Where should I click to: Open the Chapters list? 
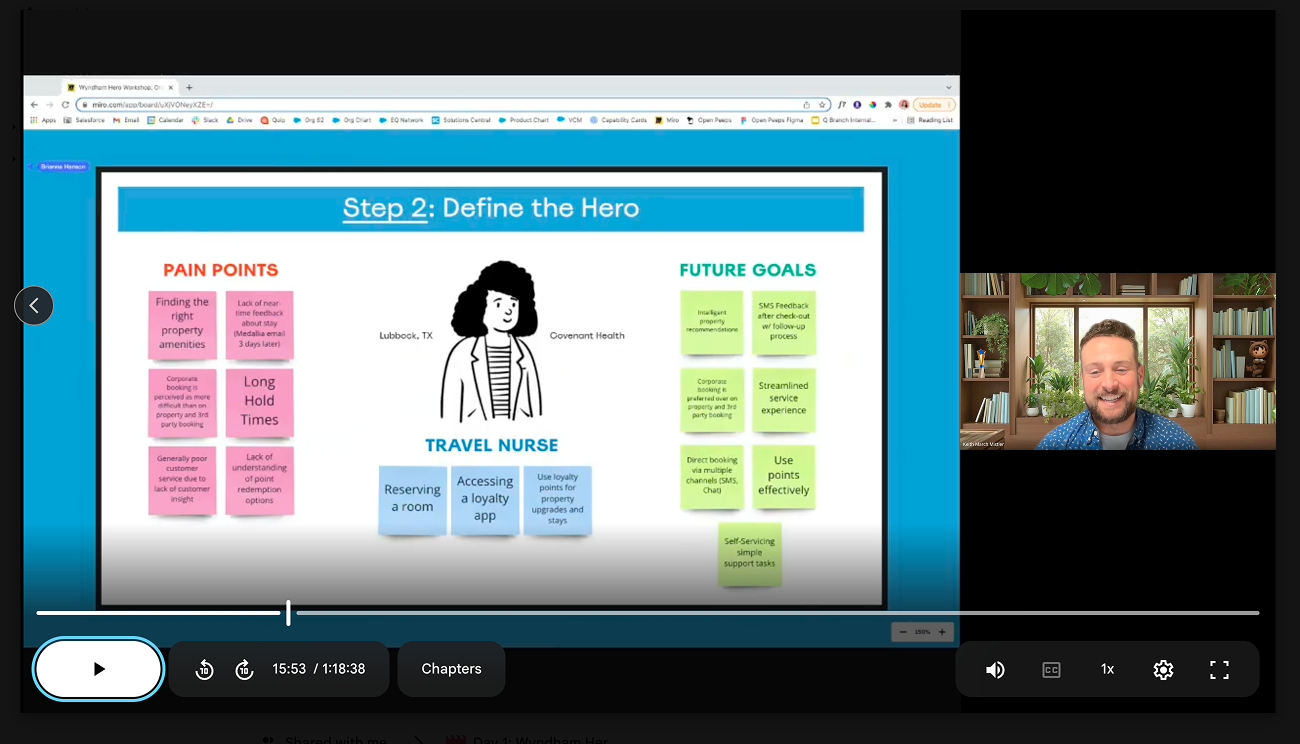tap(451, 669)
